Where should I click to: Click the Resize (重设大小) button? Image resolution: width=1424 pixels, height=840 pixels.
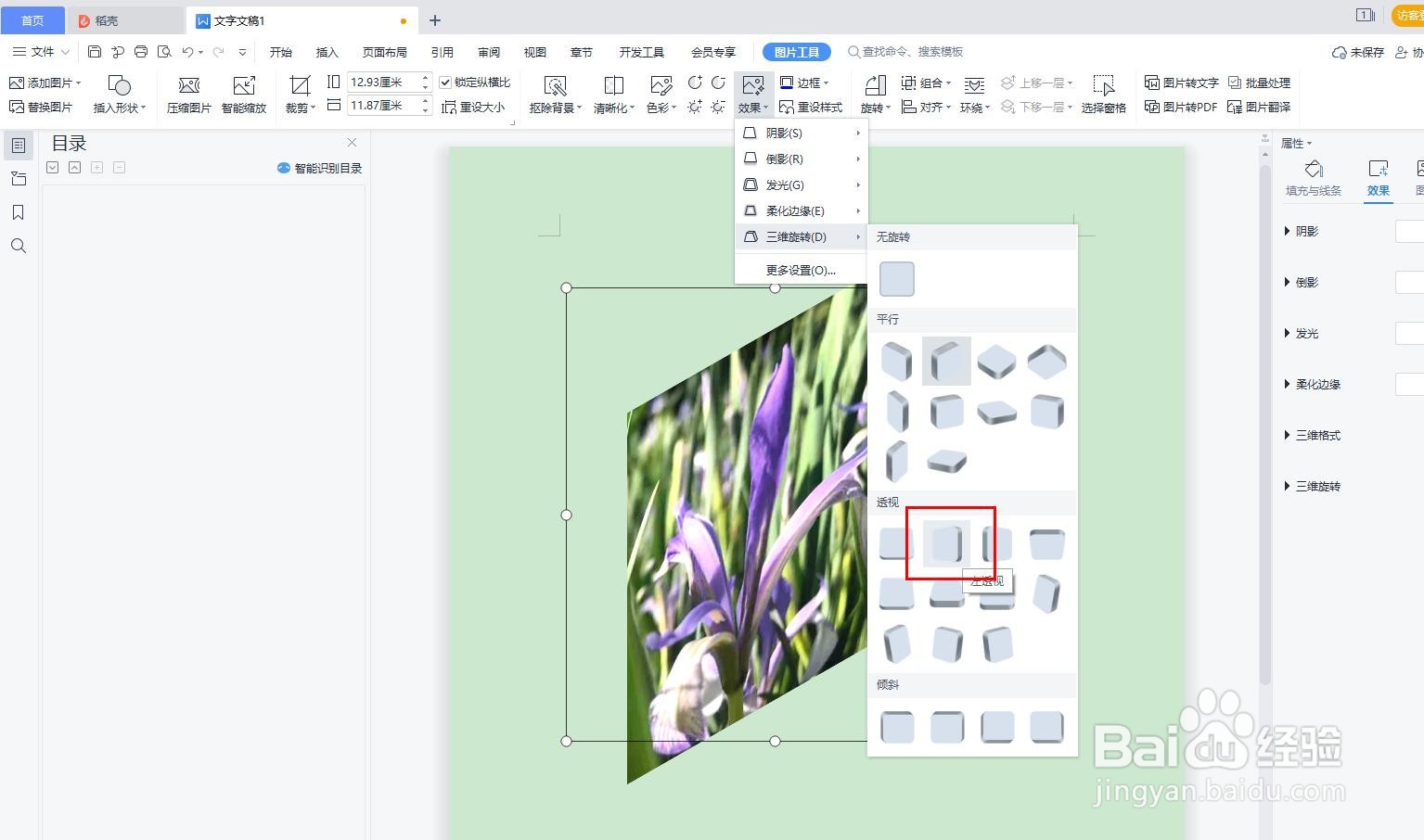(x=473, y=107)
